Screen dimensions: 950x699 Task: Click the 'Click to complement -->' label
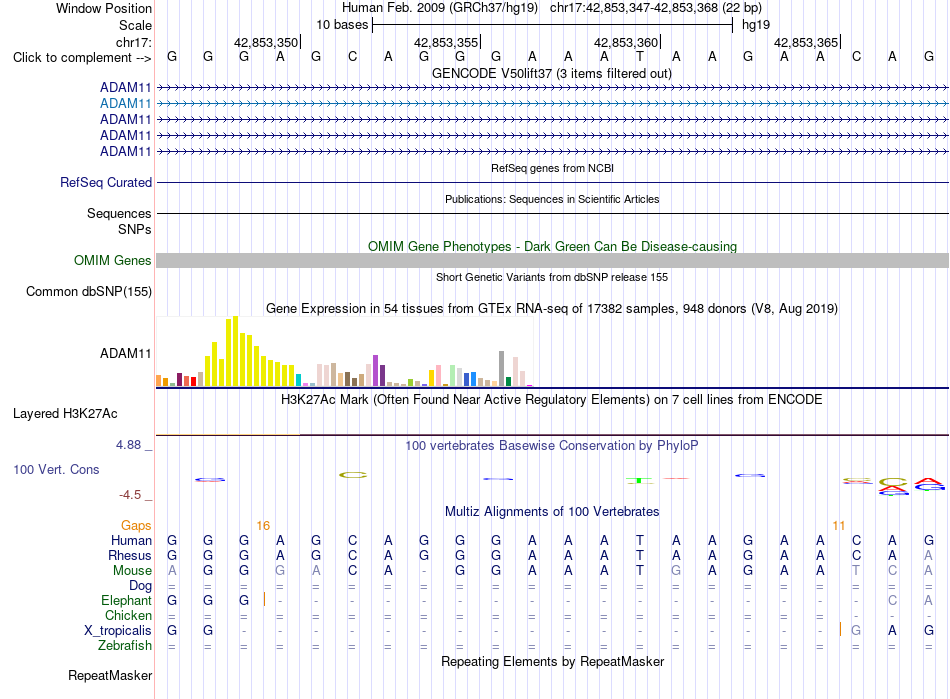click(82, 58)
